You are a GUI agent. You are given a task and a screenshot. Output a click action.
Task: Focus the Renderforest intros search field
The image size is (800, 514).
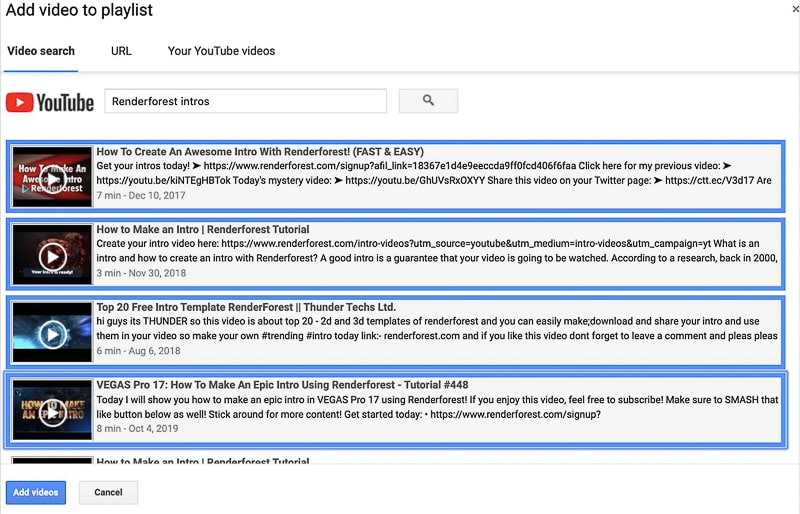(245, 101)
